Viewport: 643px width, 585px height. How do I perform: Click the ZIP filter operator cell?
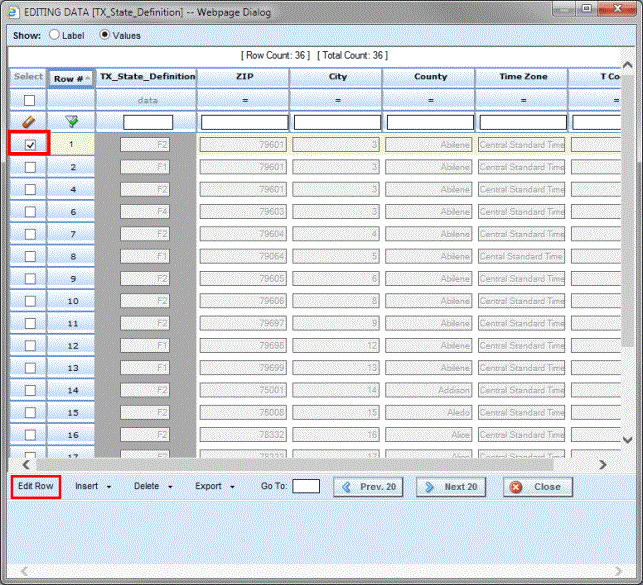point(244,100)
